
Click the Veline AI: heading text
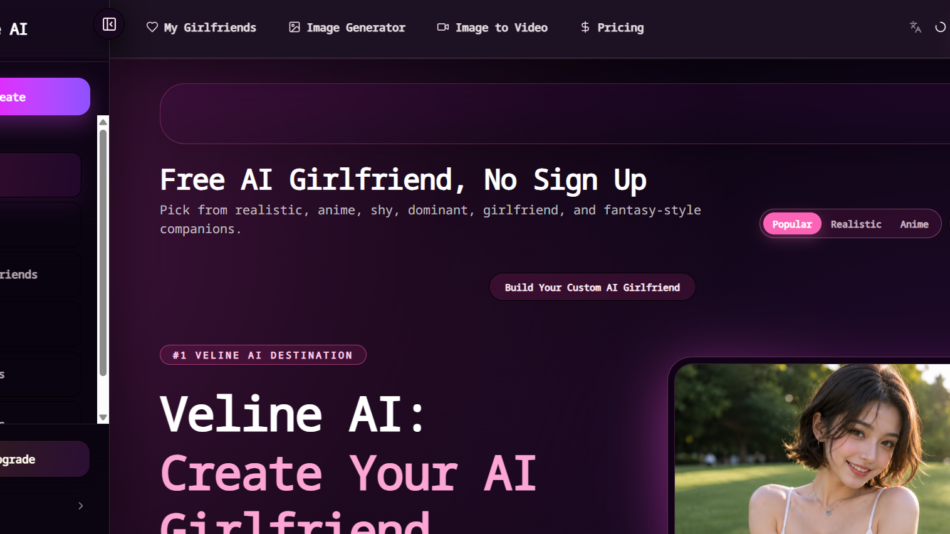(x=293, y=414)
